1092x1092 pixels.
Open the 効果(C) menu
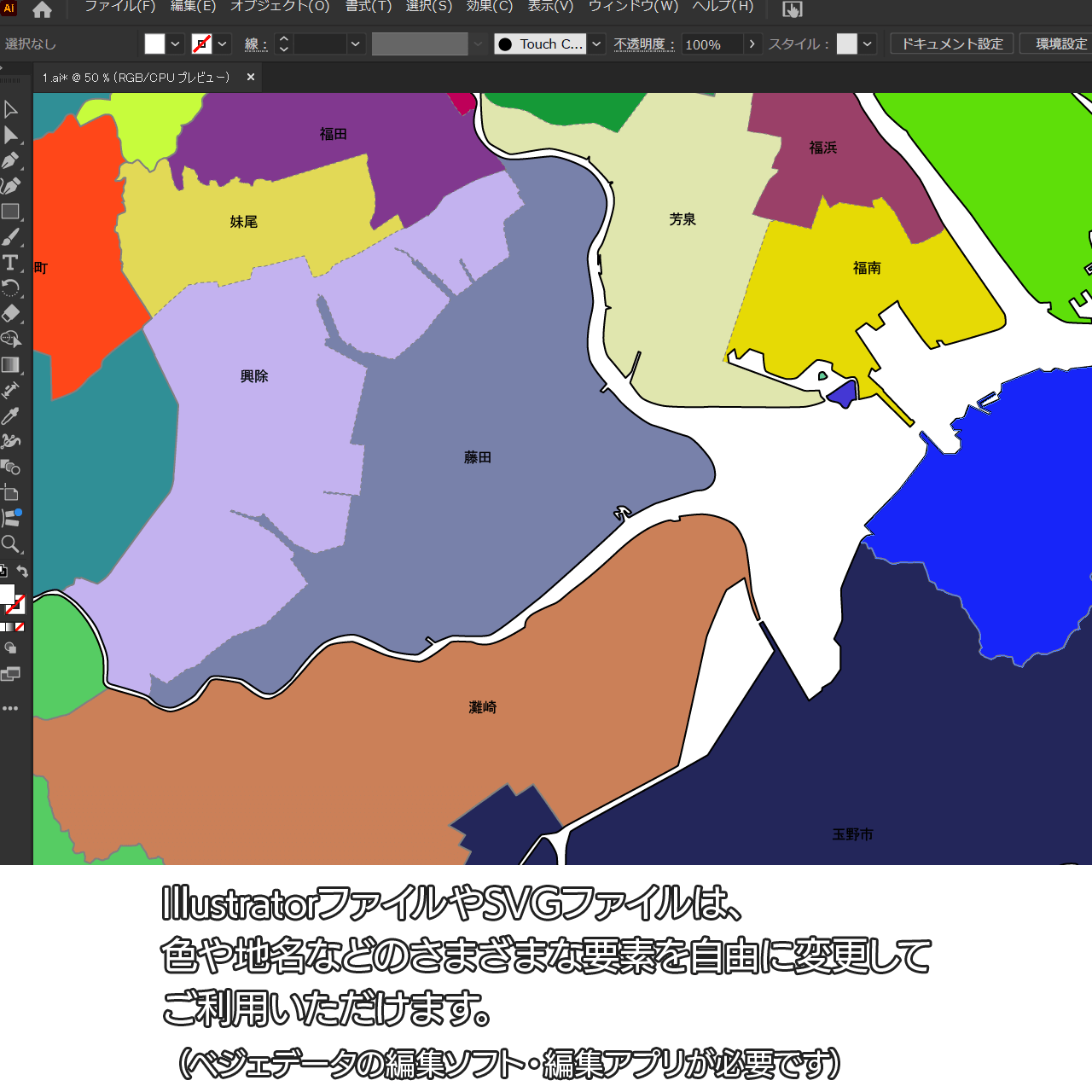(x=490, y=7)
